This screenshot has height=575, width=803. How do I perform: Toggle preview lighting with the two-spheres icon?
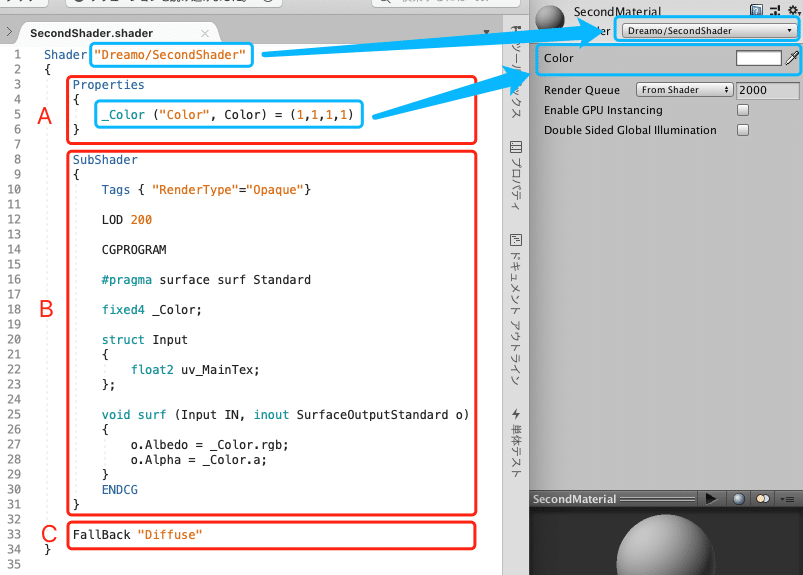click(x=763, y=499)
